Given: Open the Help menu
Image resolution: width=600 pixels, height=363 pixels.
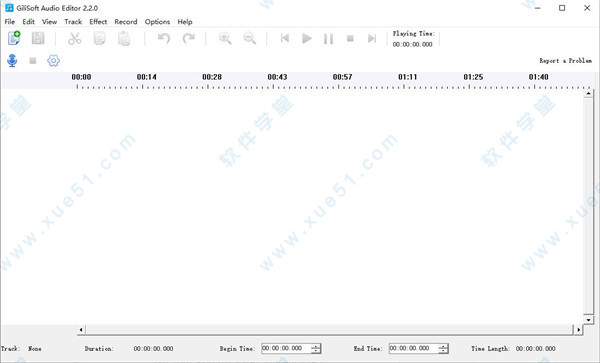Looking at the screenshot, I should coord(185,22).
